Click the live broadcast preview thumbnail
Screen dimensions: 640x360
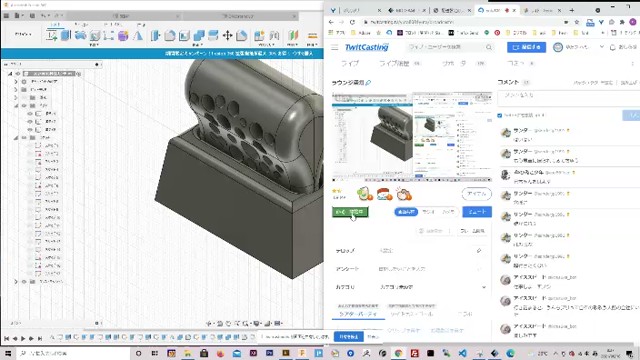[412, 137]
